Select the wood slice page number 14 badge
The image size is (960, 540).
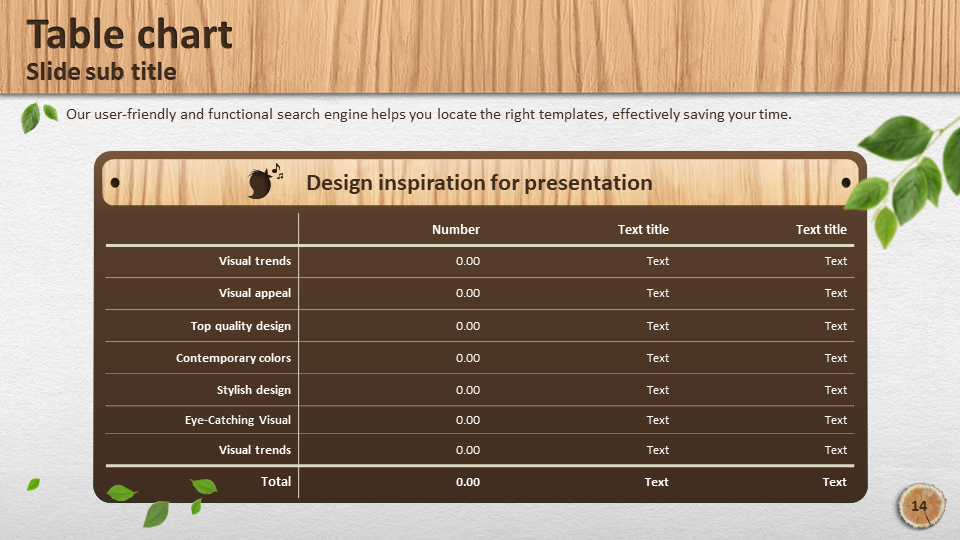pyautogui.click(x=919, y=507)
